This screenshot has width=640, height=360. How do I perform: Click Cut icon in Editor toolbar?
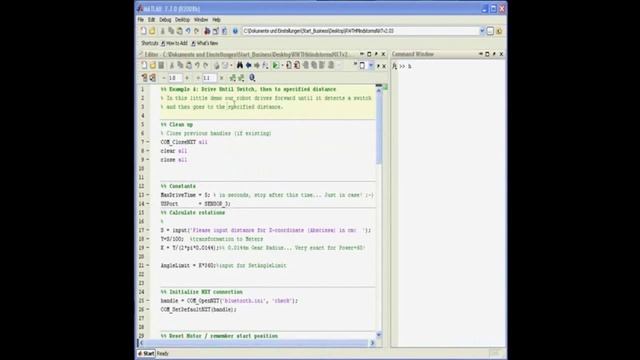(x=171, y=65)
